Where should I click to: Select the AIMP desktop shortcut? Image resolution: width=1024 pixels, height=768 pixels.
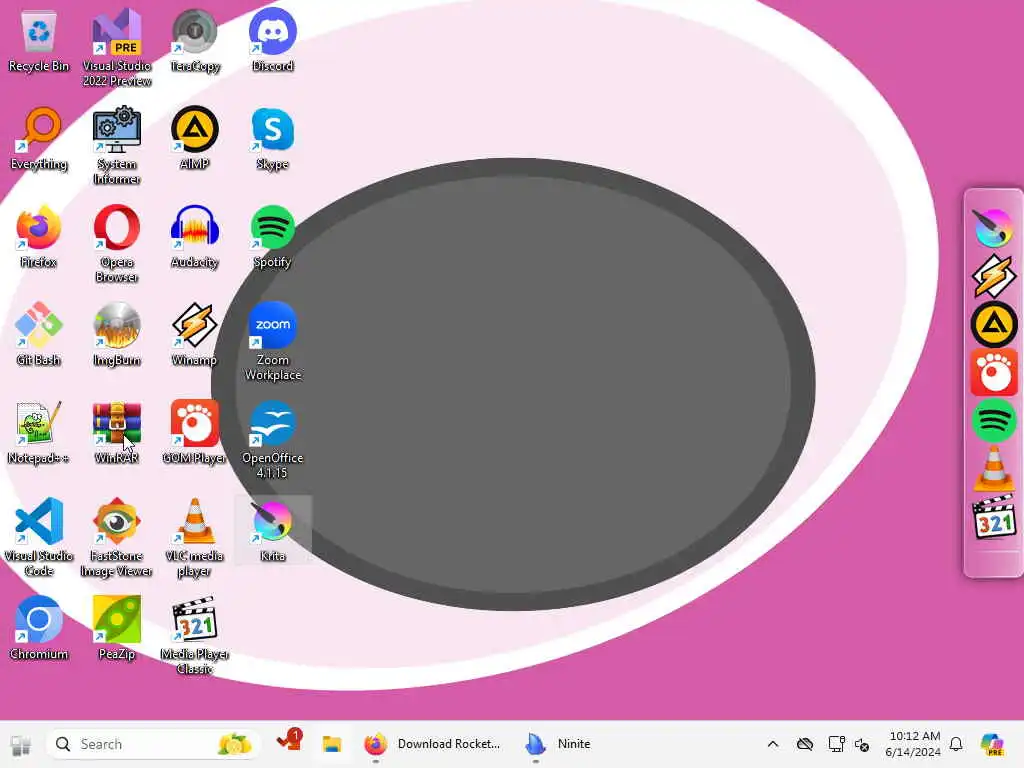195,138
